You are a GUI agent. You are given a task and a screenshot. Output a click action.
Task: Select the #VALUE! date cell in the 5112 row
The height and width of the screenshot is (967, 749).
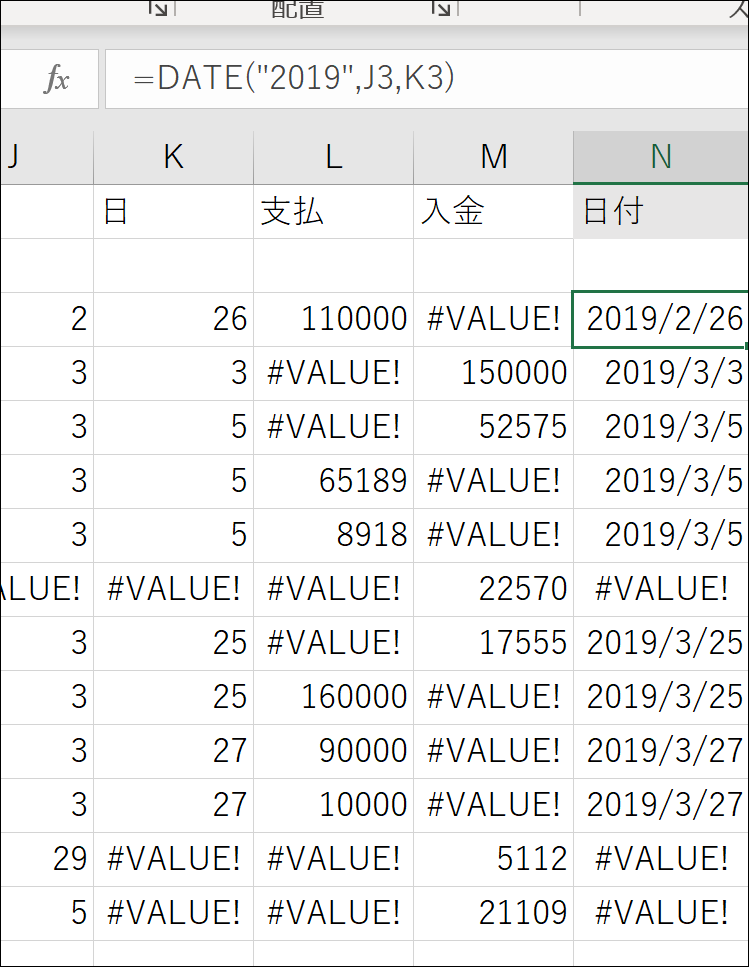[661, 859]
